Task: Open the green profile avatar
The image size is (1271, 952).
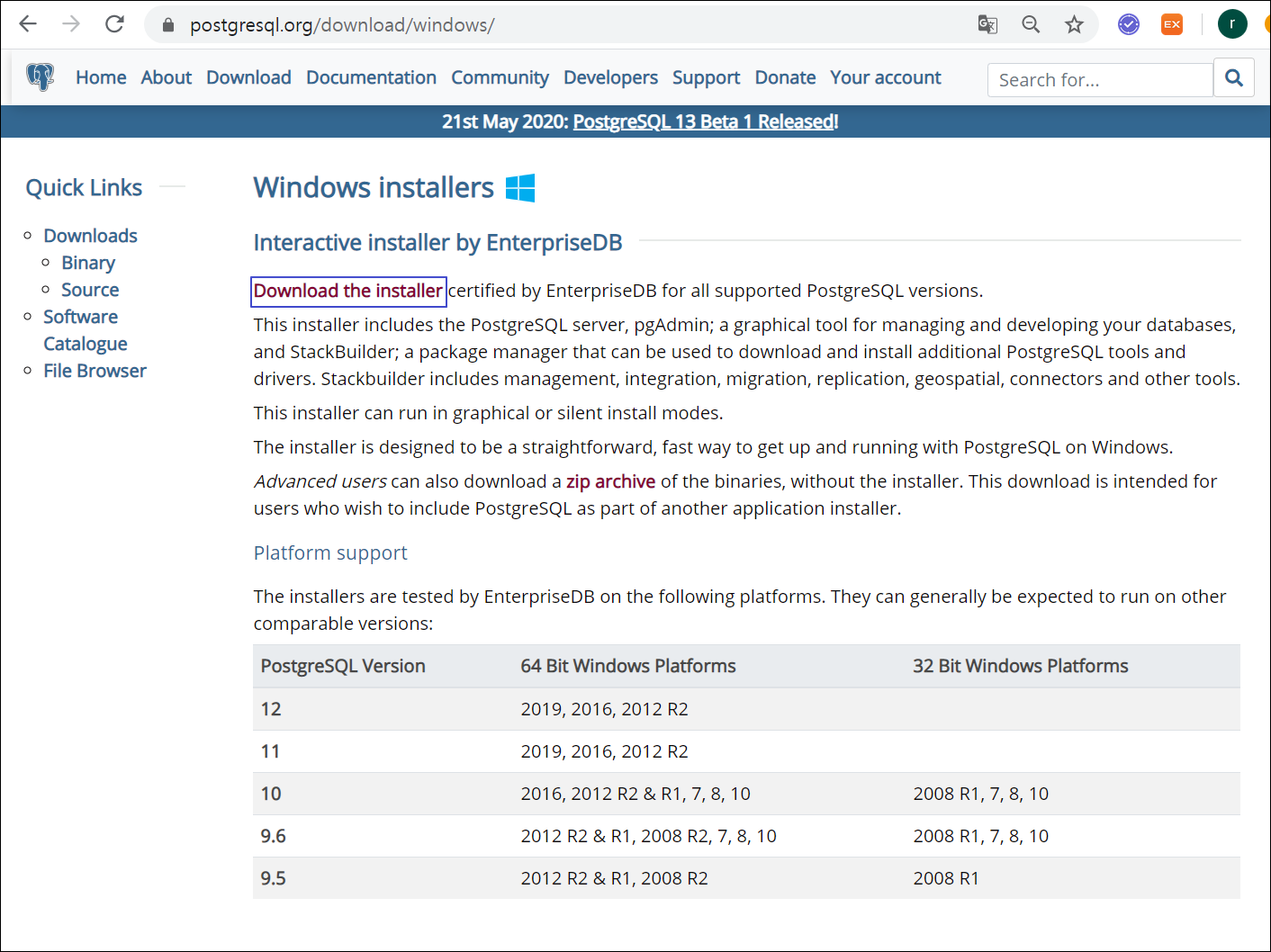Action: click(x=1232, y=24)
